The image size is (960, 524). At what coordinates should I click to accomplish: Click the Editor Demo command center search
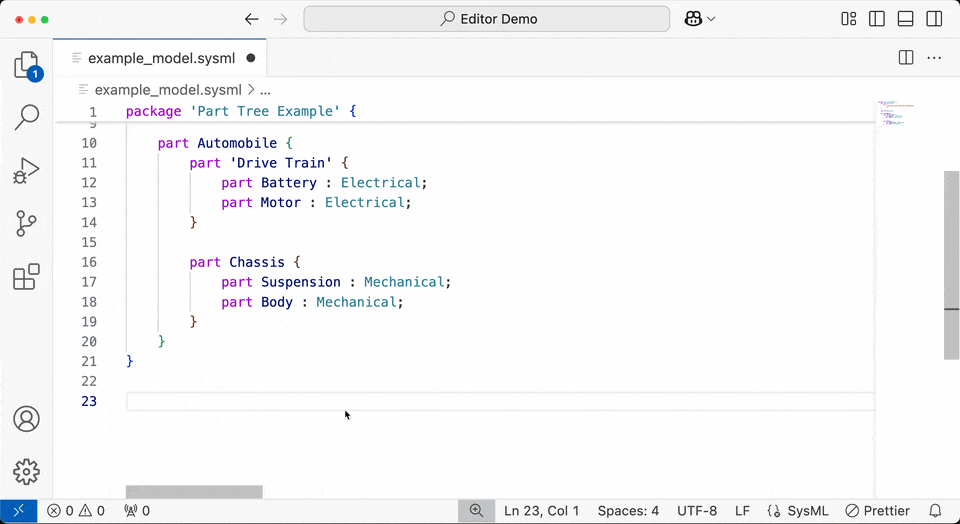[x=487, y=19]
